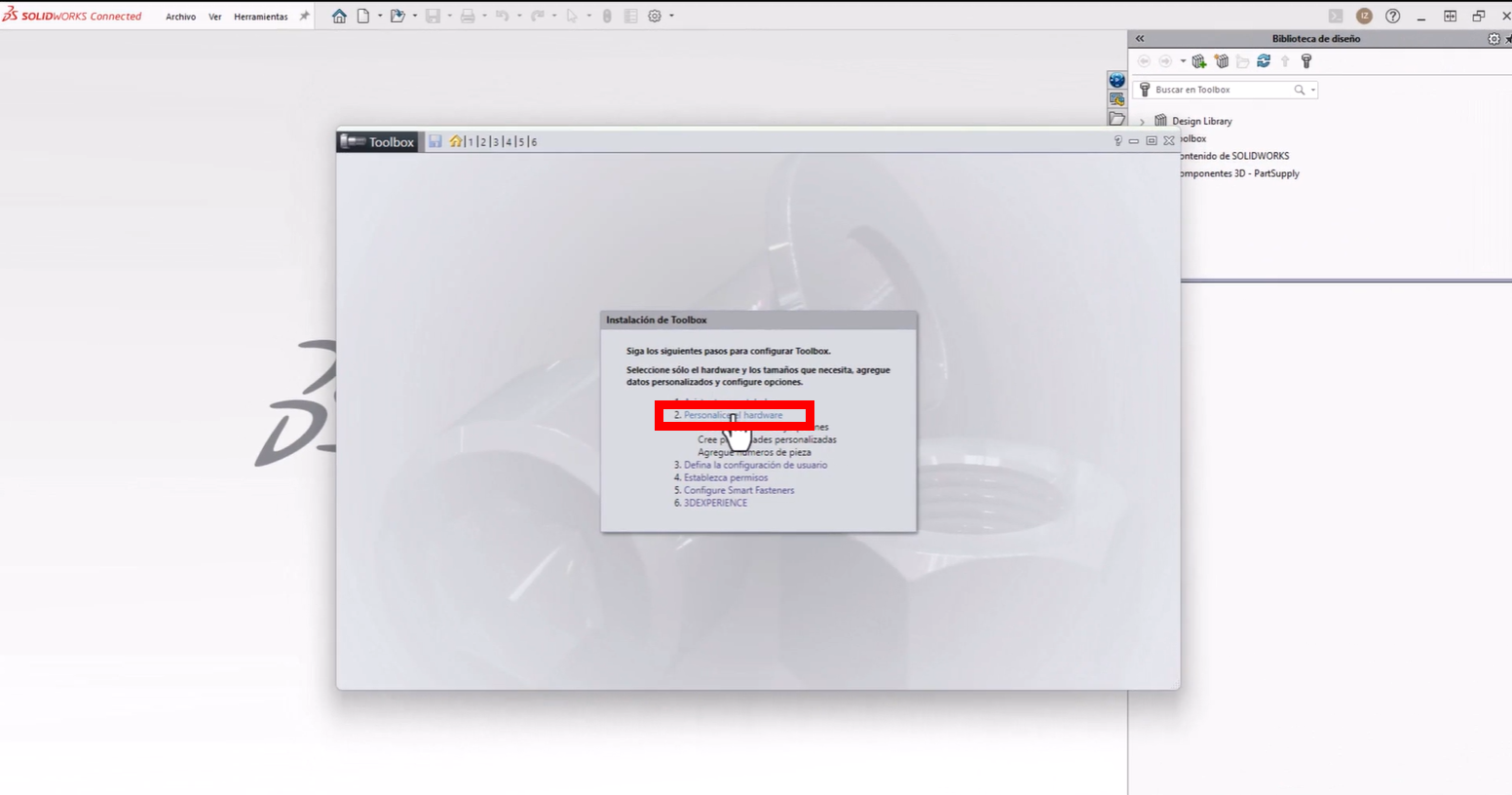Refresh the Design Library with the refresh icon
This screenshot has height=795, width=1512.
pos(1264,60)
